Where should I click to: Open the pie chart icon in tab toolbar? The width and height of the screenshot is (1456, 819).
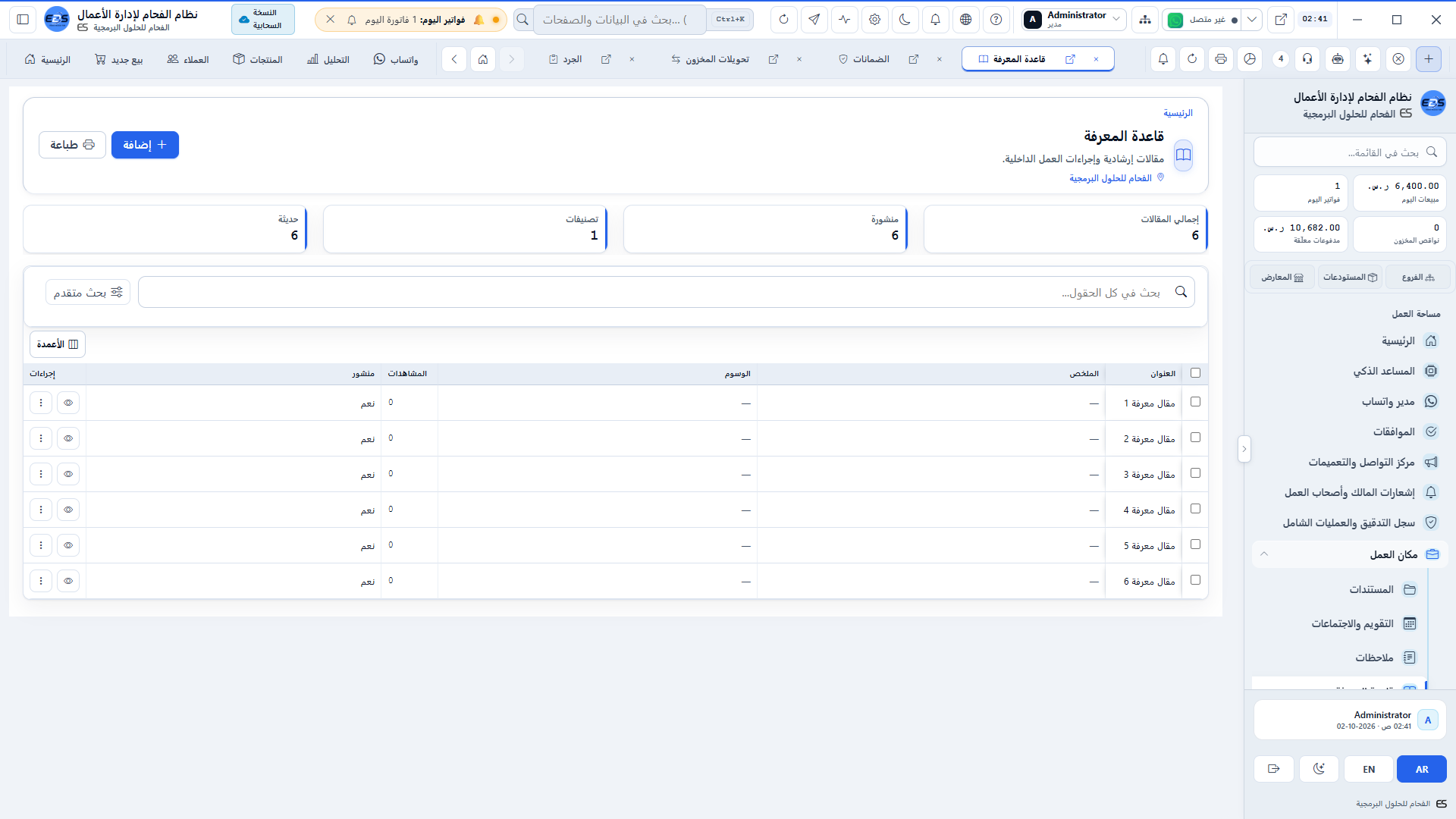point(1250,59)
